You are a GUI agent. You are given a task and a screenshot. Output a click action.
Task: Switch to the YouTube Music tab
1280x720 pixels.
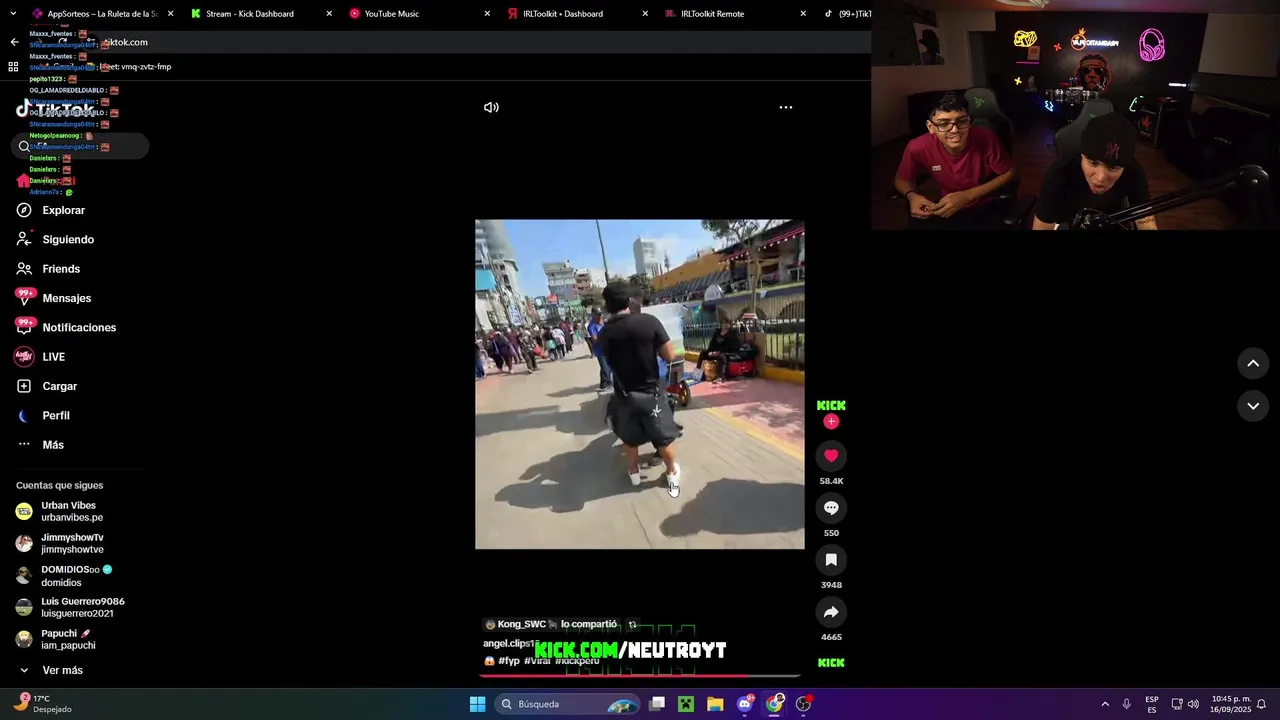point(392,14)
